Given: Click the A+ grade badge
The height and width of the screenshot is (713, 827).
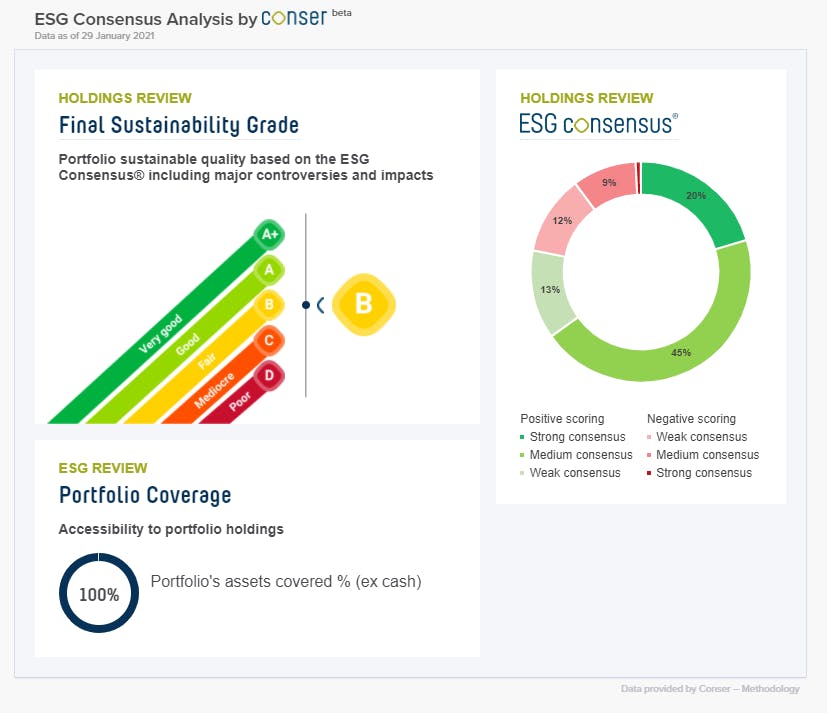Looking at the screenshot, I should pos(268,235).
